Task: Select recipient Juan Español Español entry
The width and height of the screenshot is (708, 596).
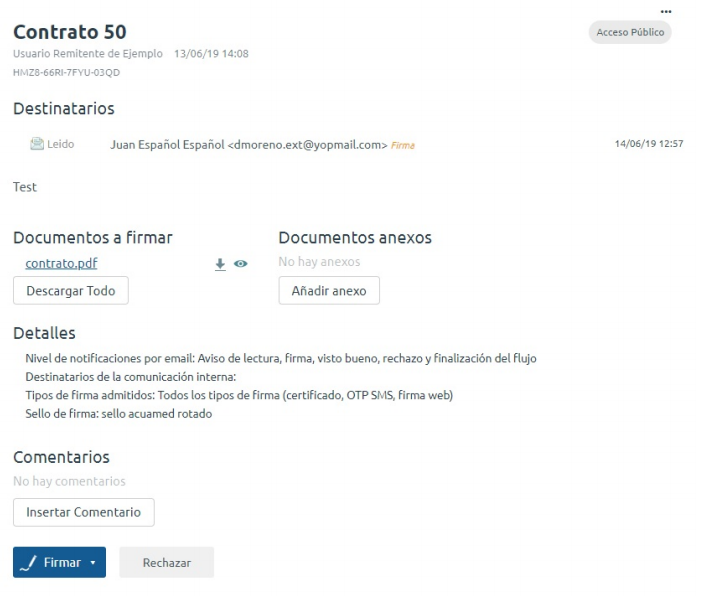Action: coord(249,145)
